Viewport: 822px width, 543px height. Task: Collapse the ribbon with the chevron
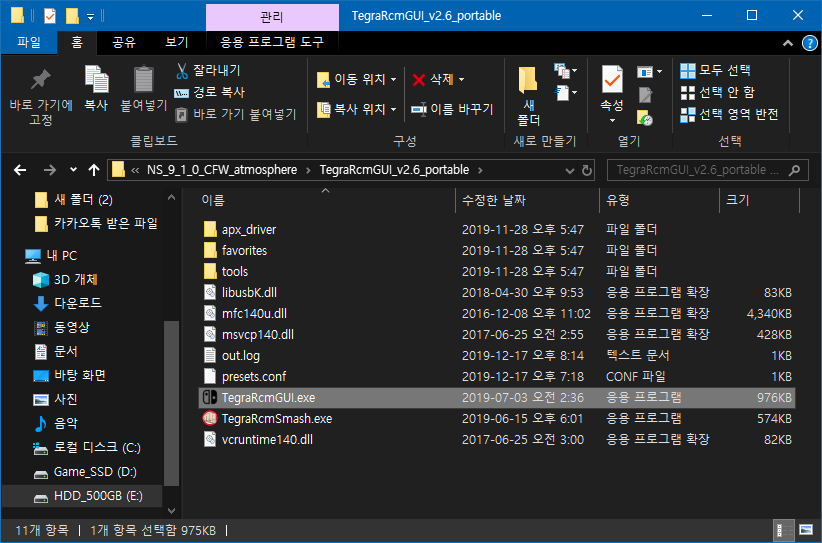(x=787, y=44)
